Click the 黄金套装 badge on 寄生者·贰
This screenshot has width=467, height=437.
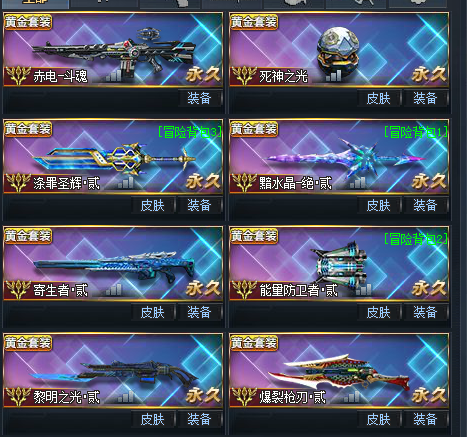pos(28,236)
